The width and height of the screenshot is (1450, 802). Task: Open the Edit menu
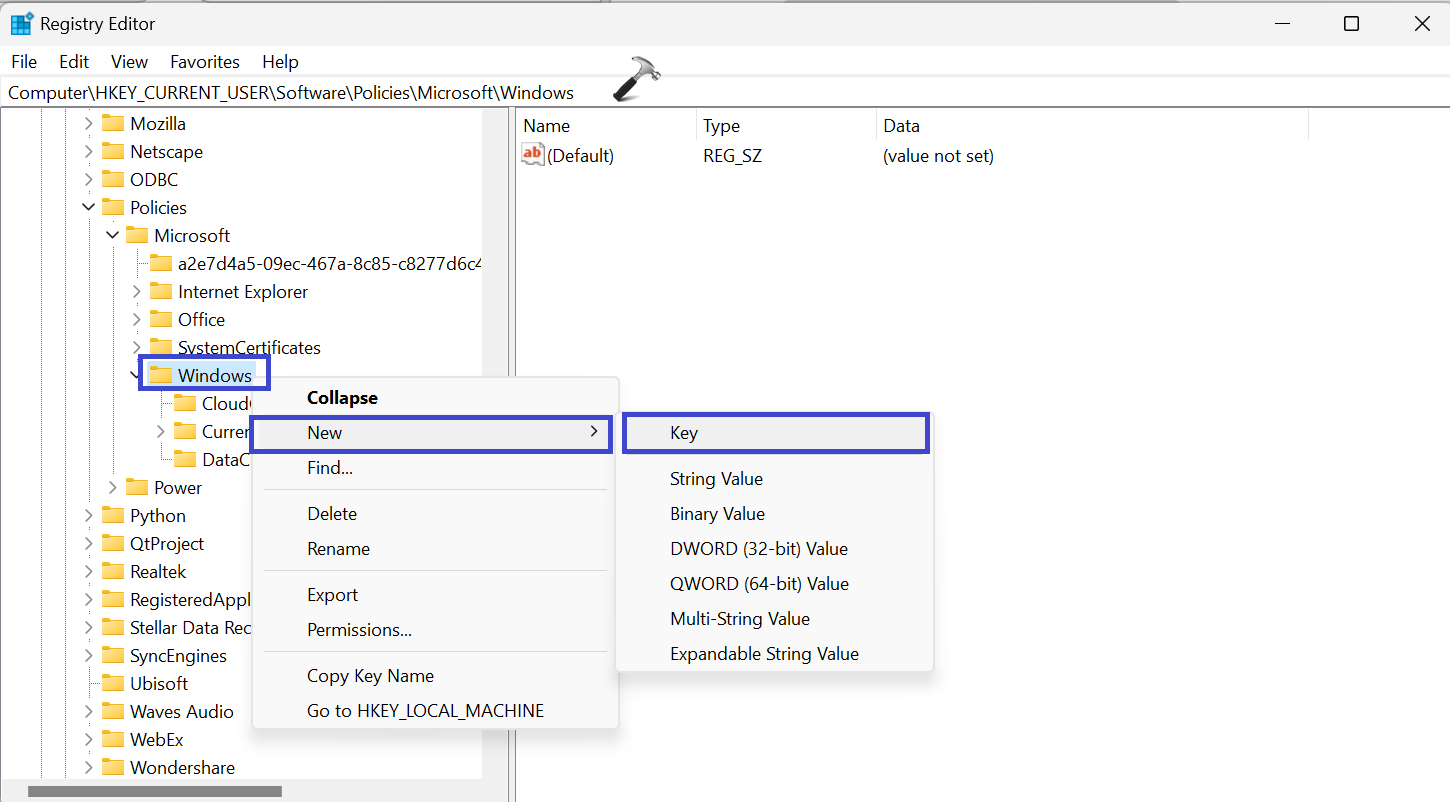tap(74, 62)
